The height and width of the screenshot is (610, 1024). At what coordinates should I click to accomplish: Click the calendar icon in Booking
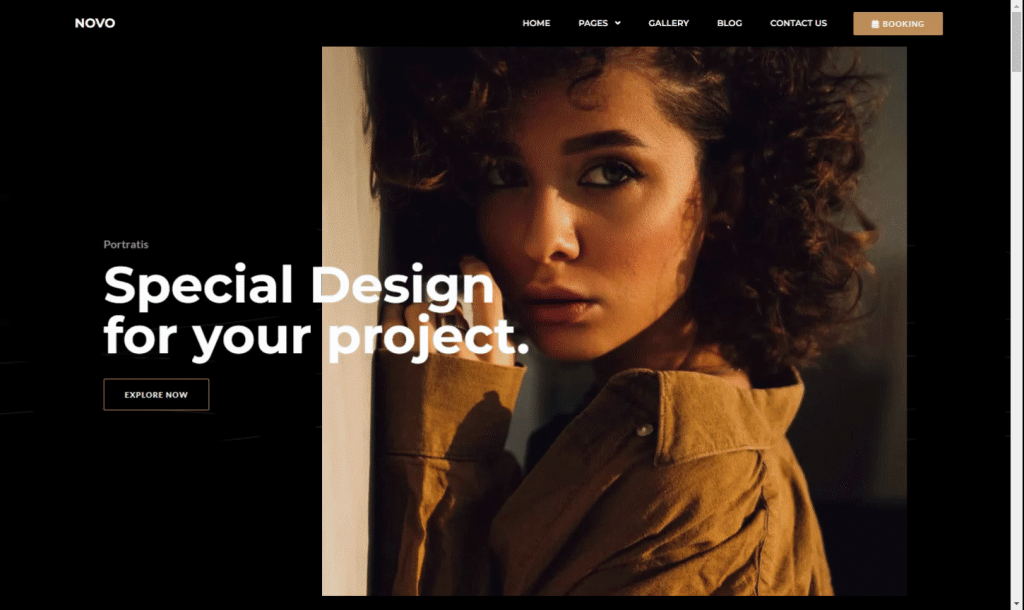(x=875, y=24)
